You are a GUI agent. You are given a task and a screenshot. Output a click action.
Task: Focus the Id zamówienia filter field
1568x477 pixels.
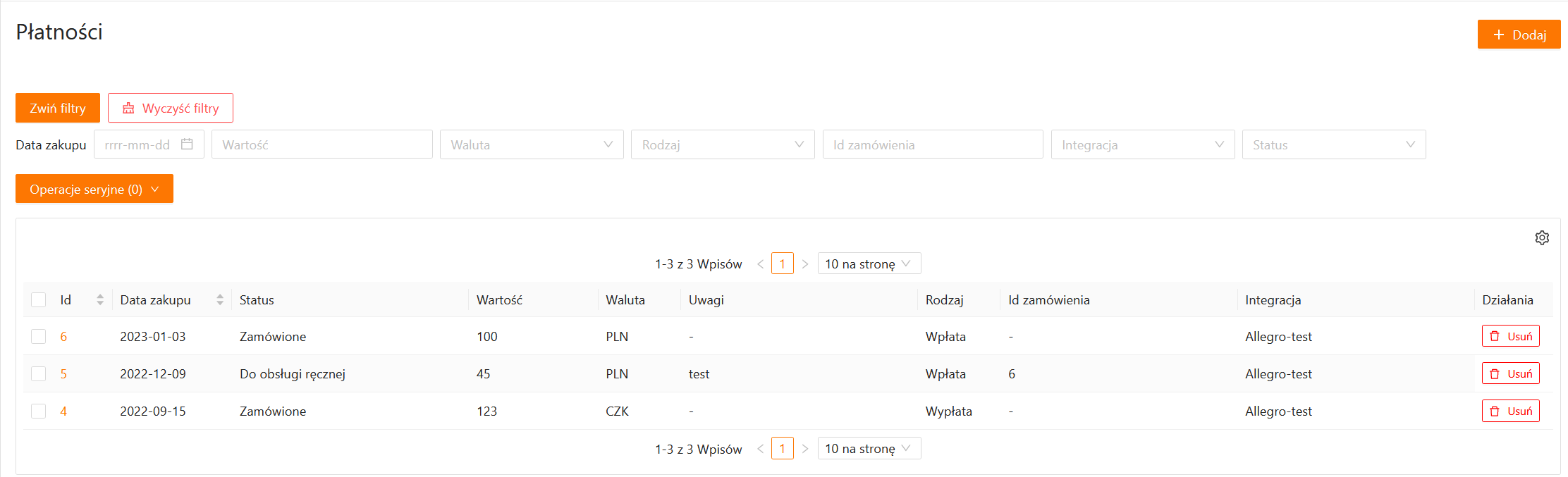coord(932,144)
